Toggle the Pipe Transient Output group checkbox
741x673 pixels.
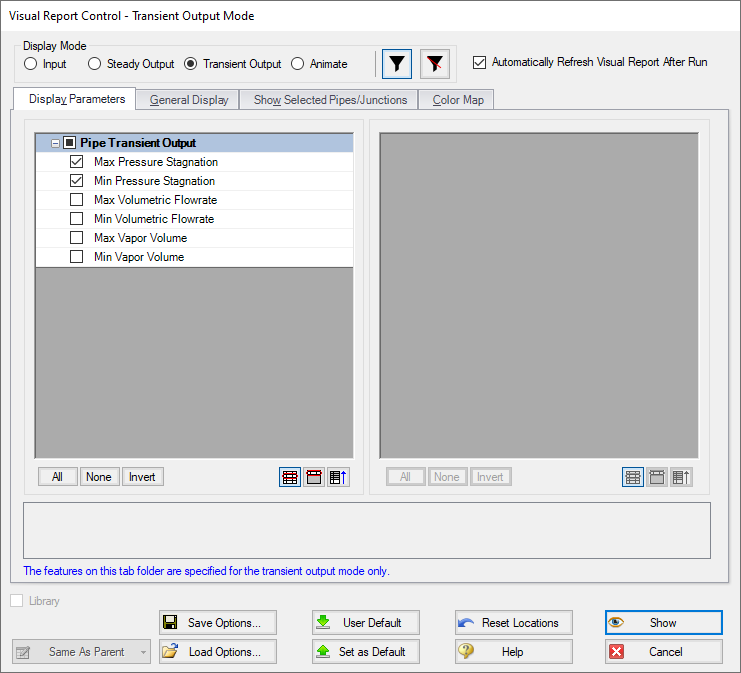pos(69,142)
